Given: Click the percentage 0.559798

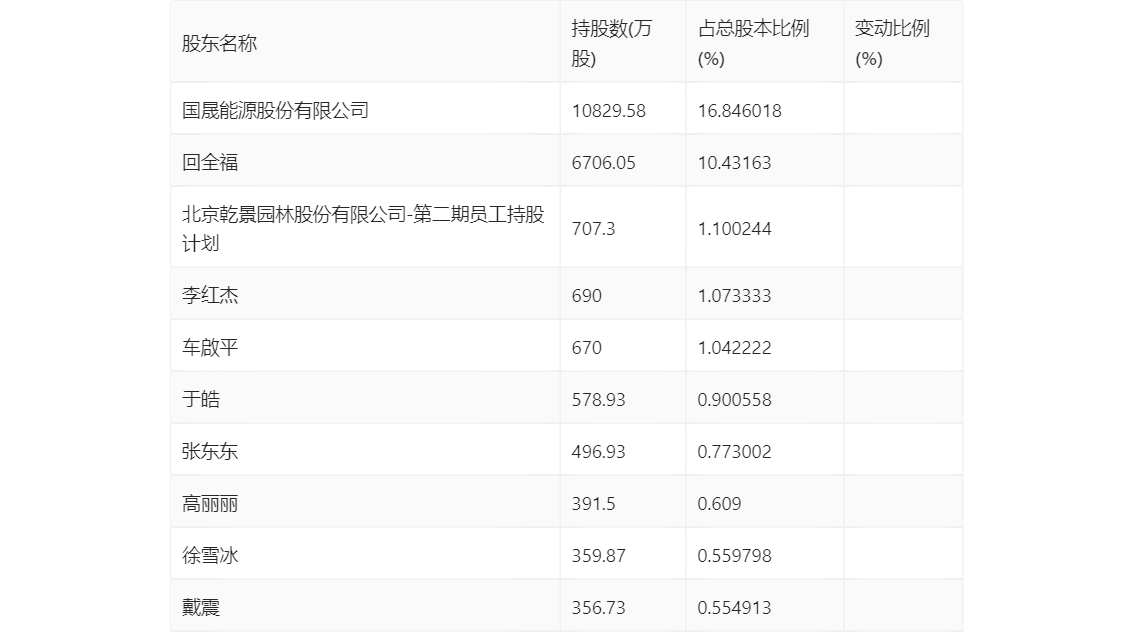Looking at the screenshot, I should pyautogui.click(x=734, y=556).
